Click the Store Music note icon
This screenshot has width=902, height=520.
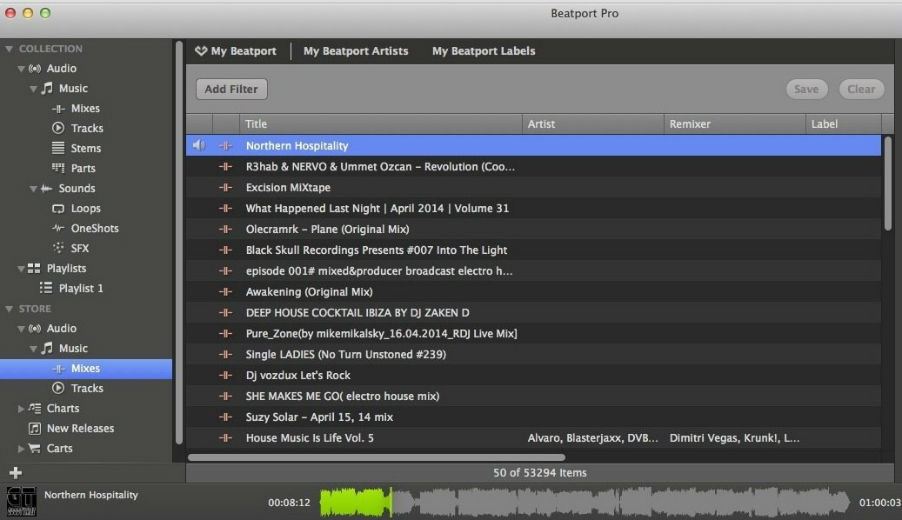(x=47, y=347)
